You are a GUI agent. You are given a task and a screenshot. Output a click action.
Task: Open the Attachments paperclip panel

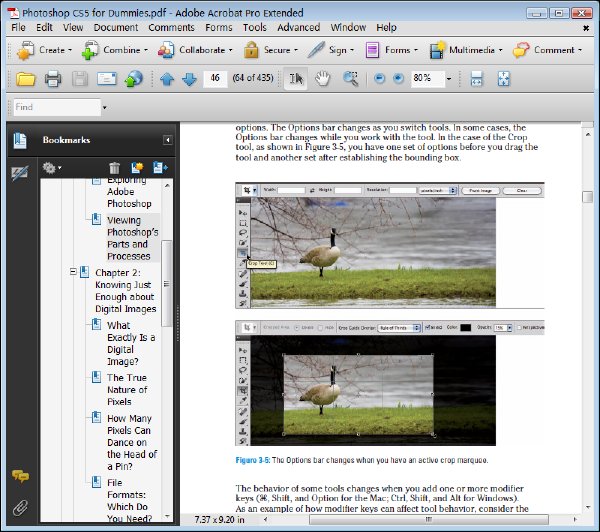pyautogui.click(x=20, y=508)
